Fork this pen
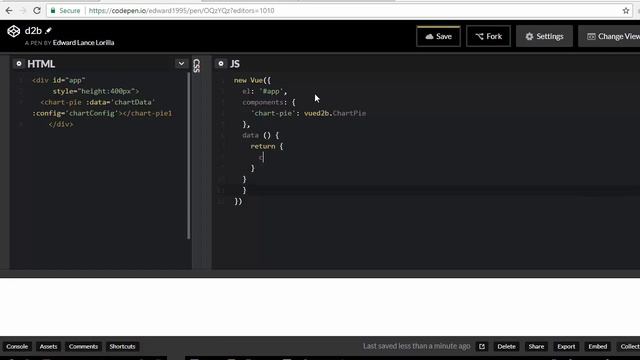 [x=488, y=36]
